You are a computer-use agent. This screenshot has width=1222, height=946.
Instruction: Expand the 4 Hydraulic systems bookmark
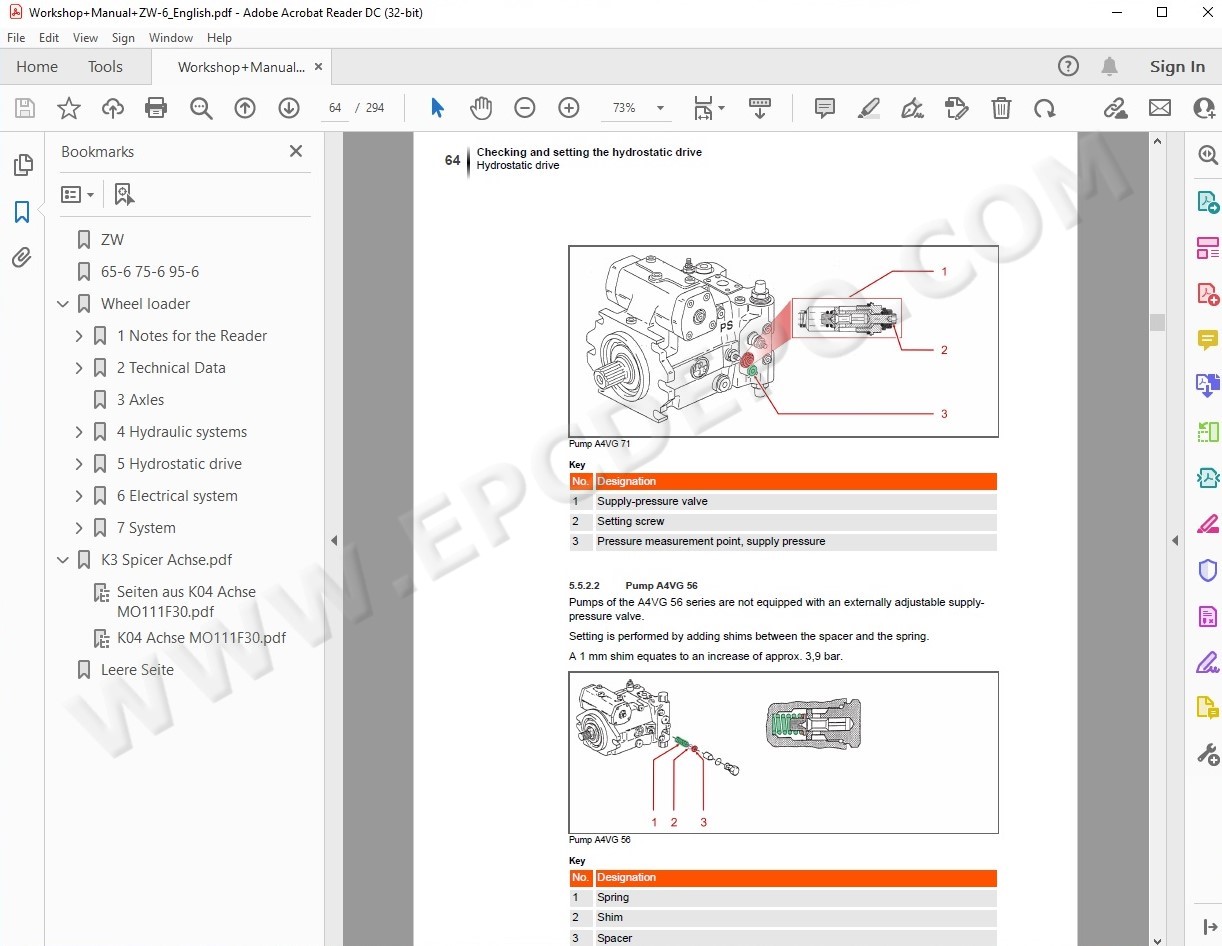tap(79, 432)
